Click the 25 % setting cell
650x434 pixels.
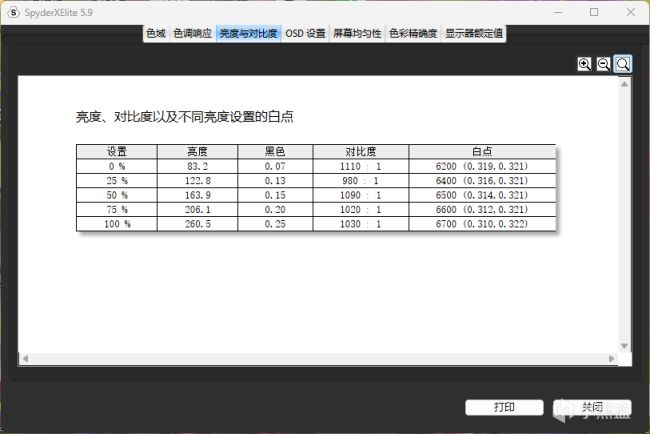[x=117, y=181]
